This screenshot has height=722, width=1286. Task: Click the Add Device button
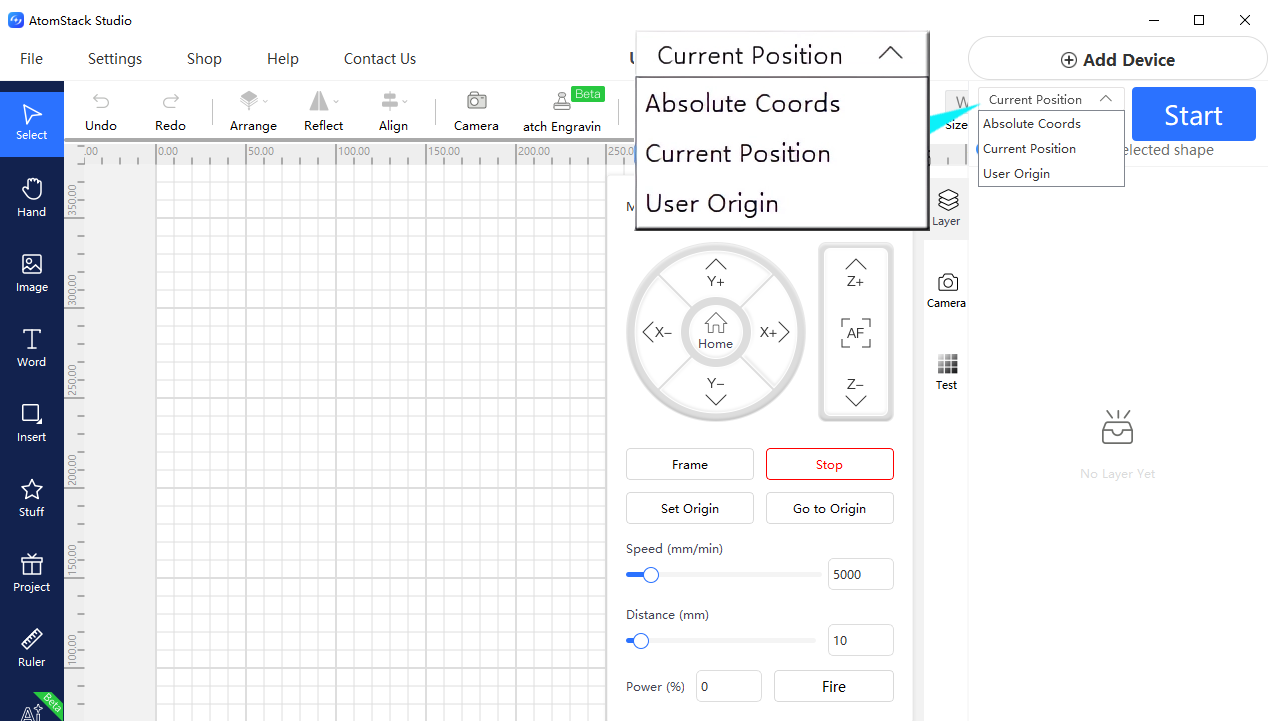click(1118, 60)
